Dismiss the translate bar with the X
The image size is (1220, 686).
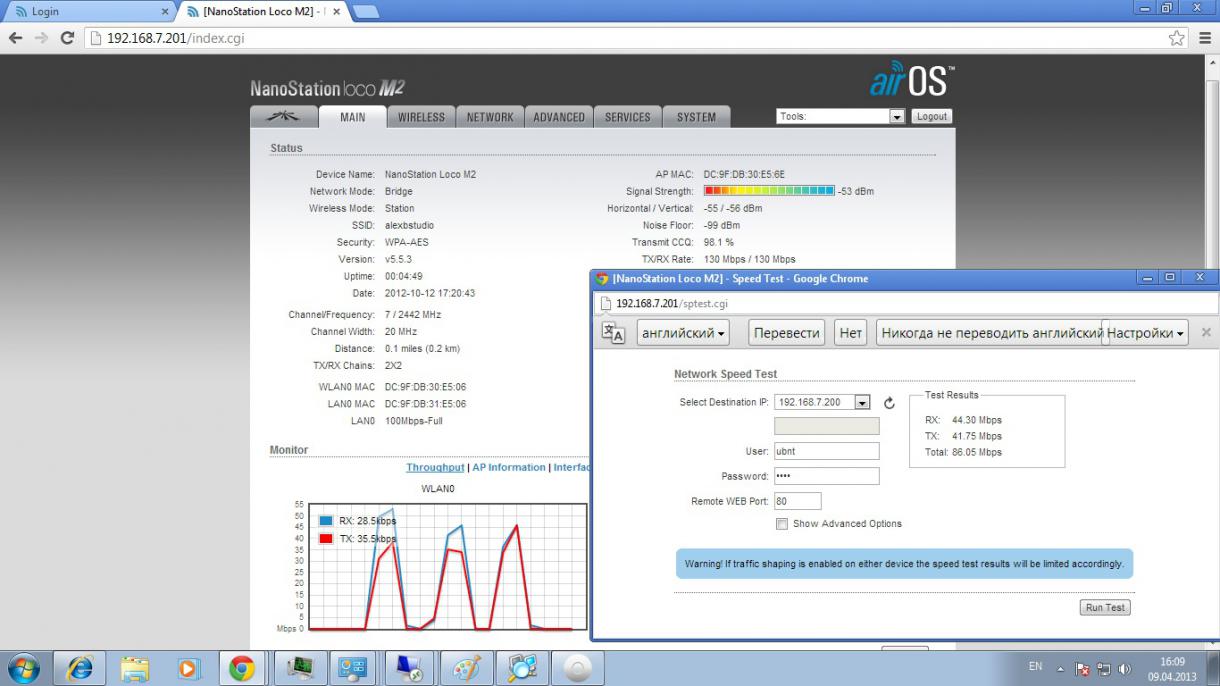pos(1205,332)
